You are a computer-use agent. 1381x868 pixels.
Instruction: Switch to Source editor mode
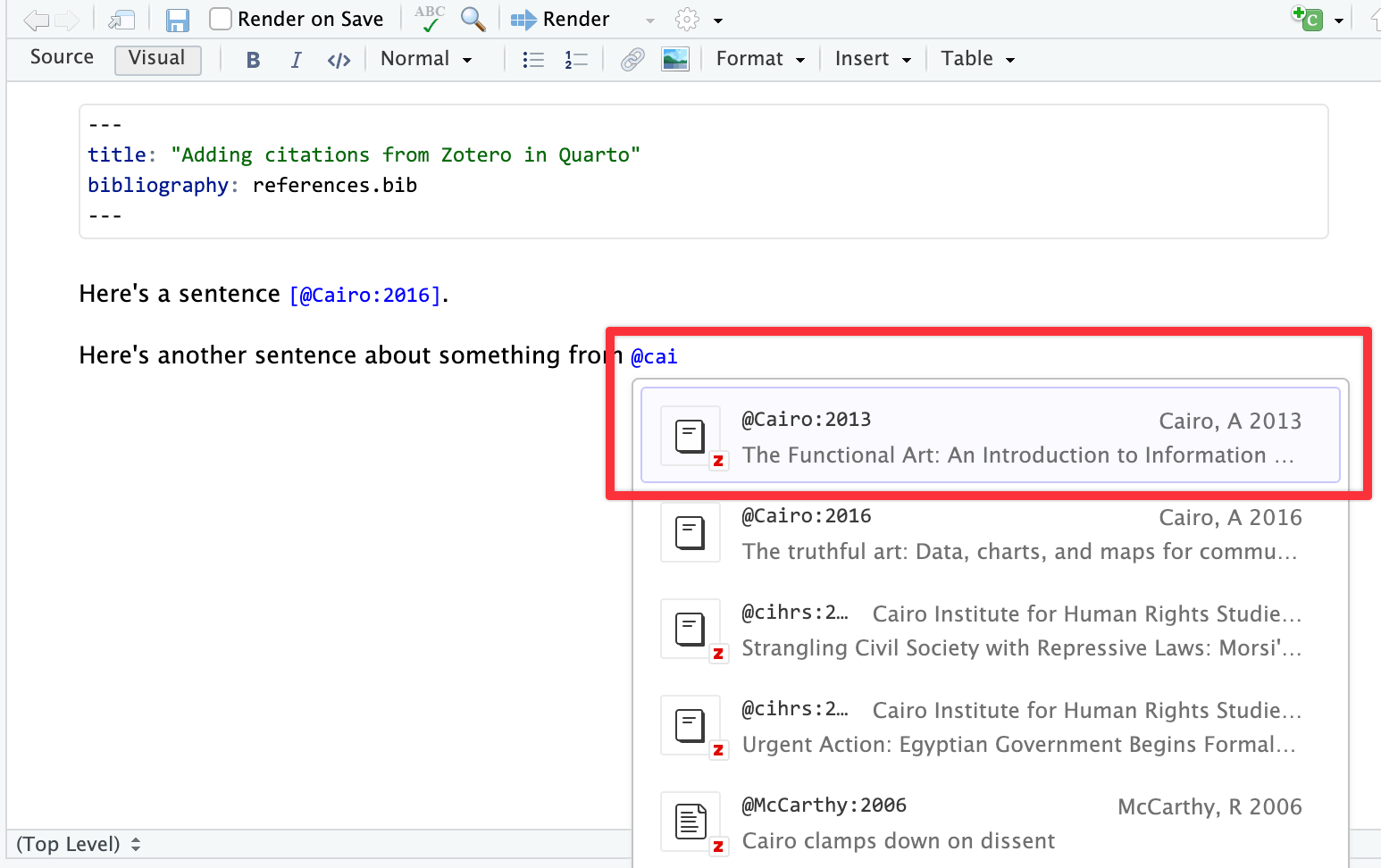tap(62, 57)
